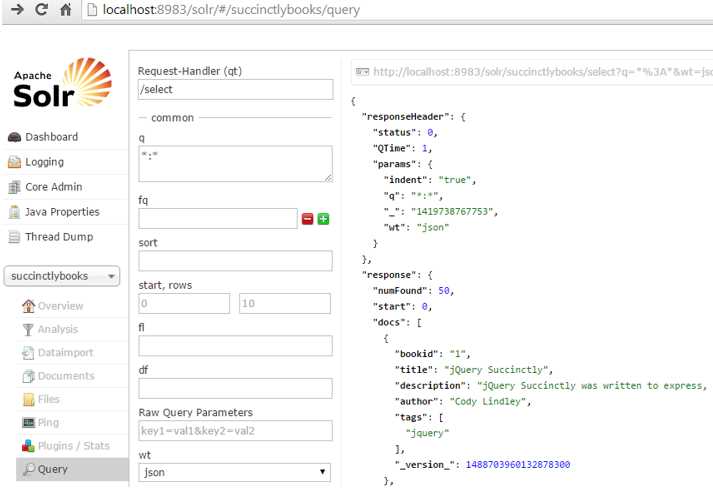The image size is (713, 492).
Task: Click the Raw Query Parameters field
Action: click(x=236, y=431)
